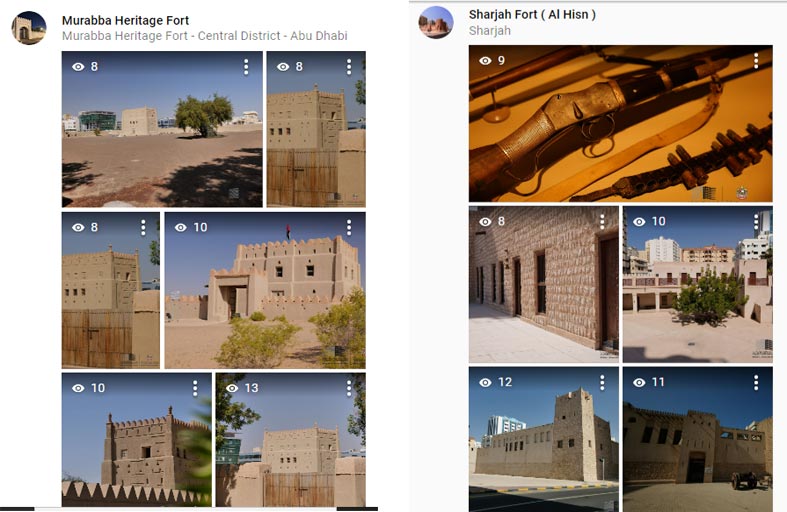The width and height of the screenshot is (787, 512).
Task: Open 10-view crenellated tower photo
Action: pos(137,439)
